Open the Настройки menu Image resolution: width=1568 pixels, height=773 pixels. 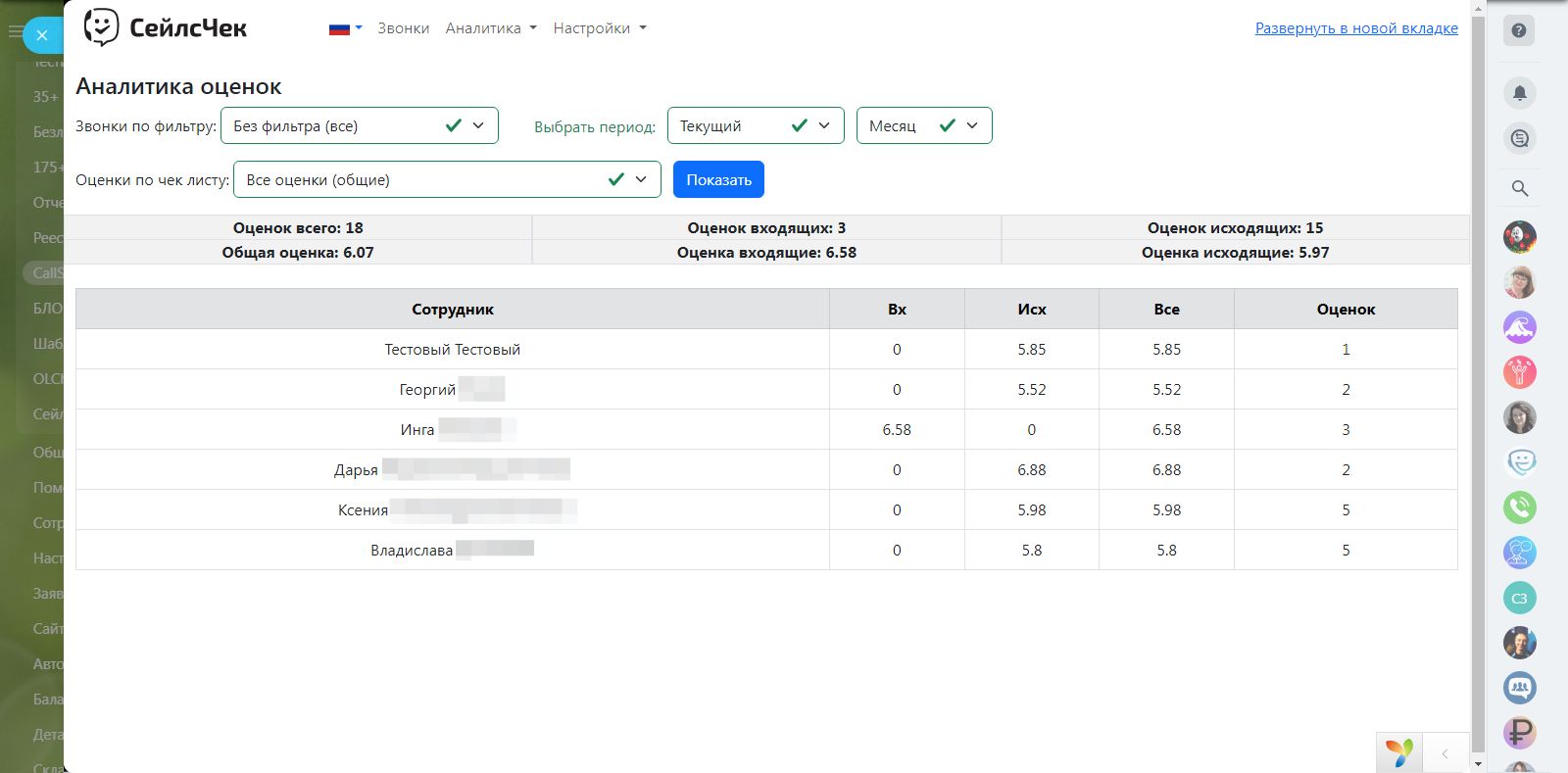(x=599, y=28)
